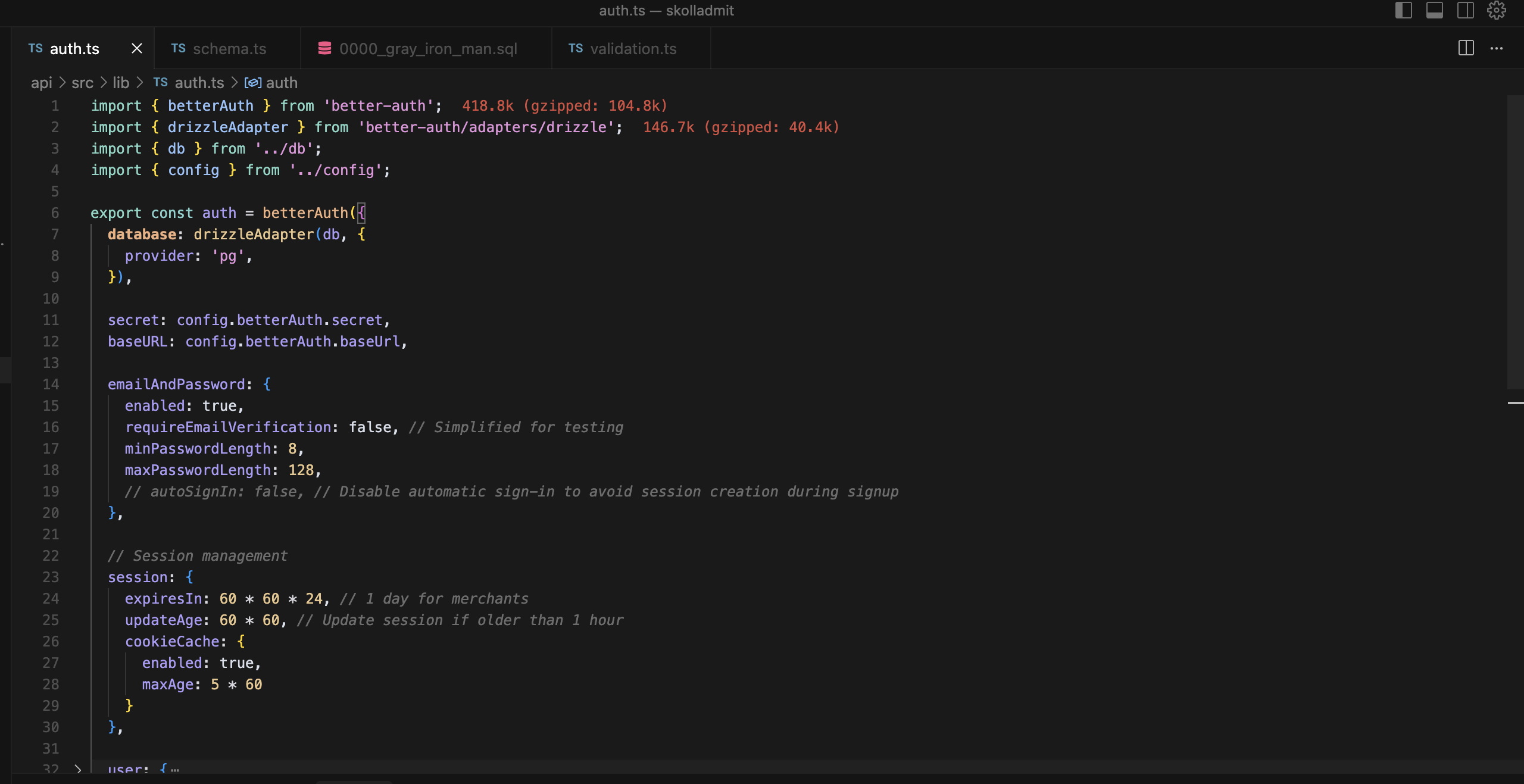
Task: Click the 418.8k import cost annotation
Action: (x=564, y=106)
